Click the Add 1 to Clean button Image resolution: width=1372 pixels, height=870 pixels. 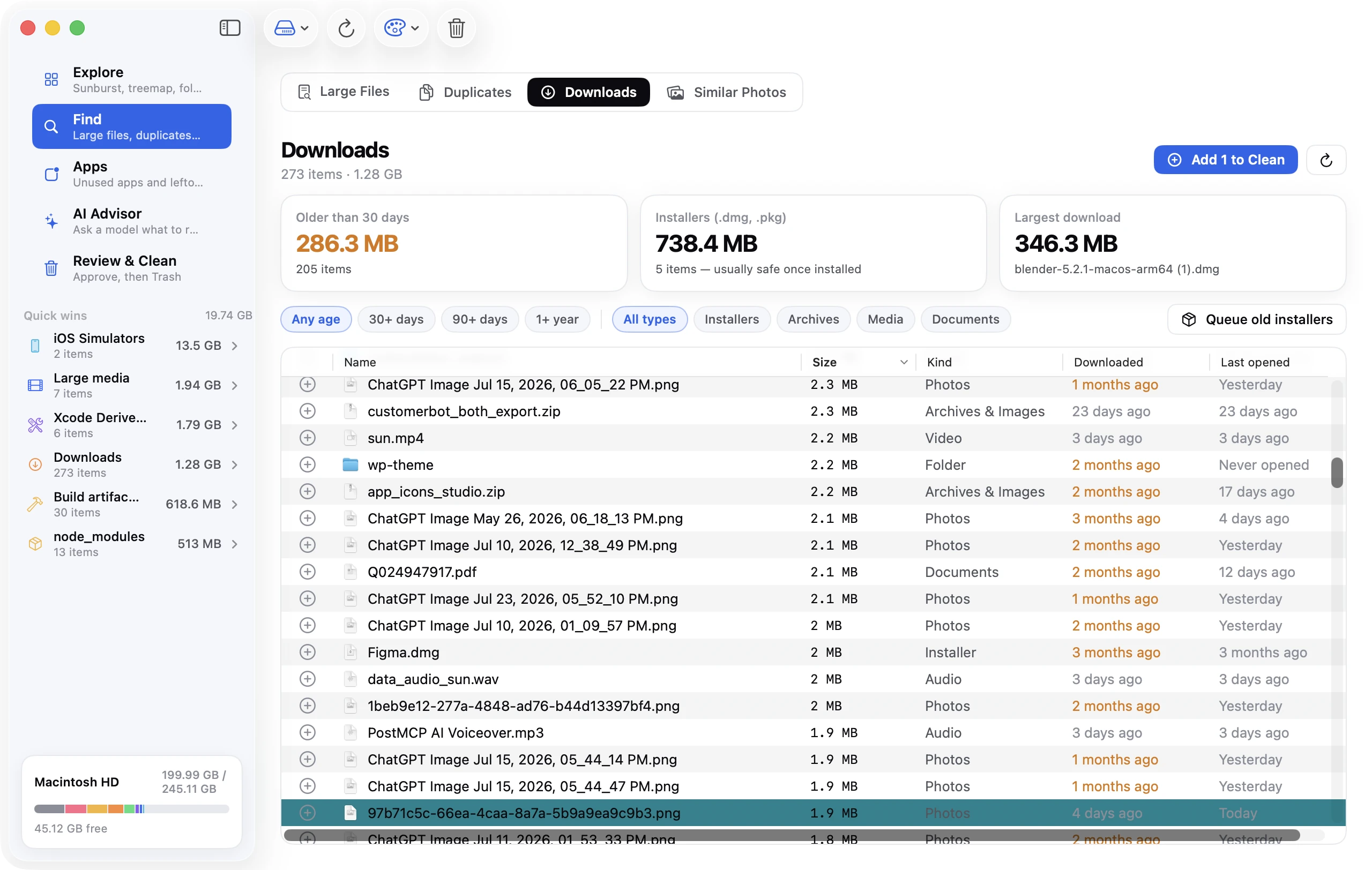click(x=1225, y=160)
